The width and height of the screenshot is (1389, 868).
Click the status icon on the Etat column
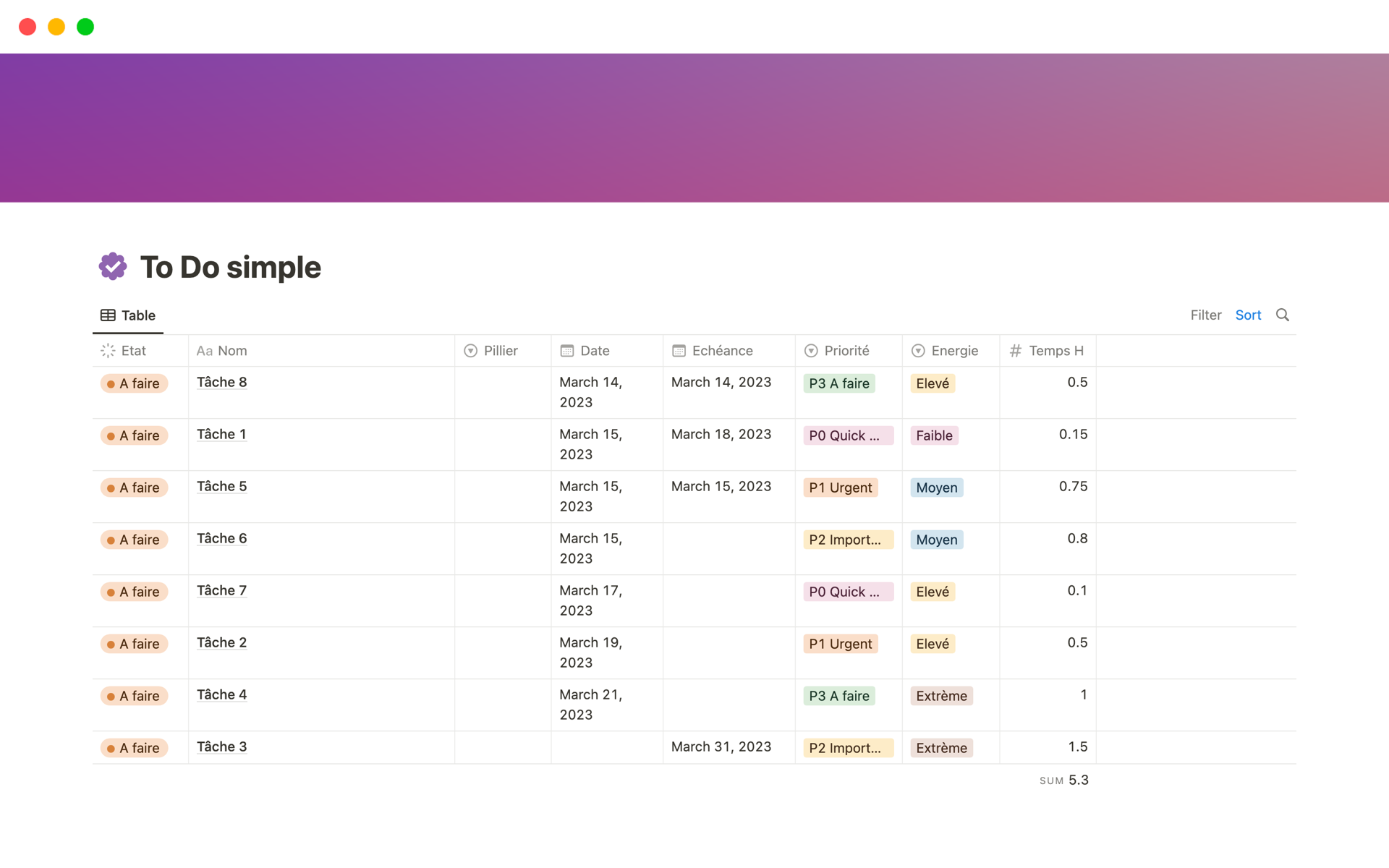pos(109,350)
